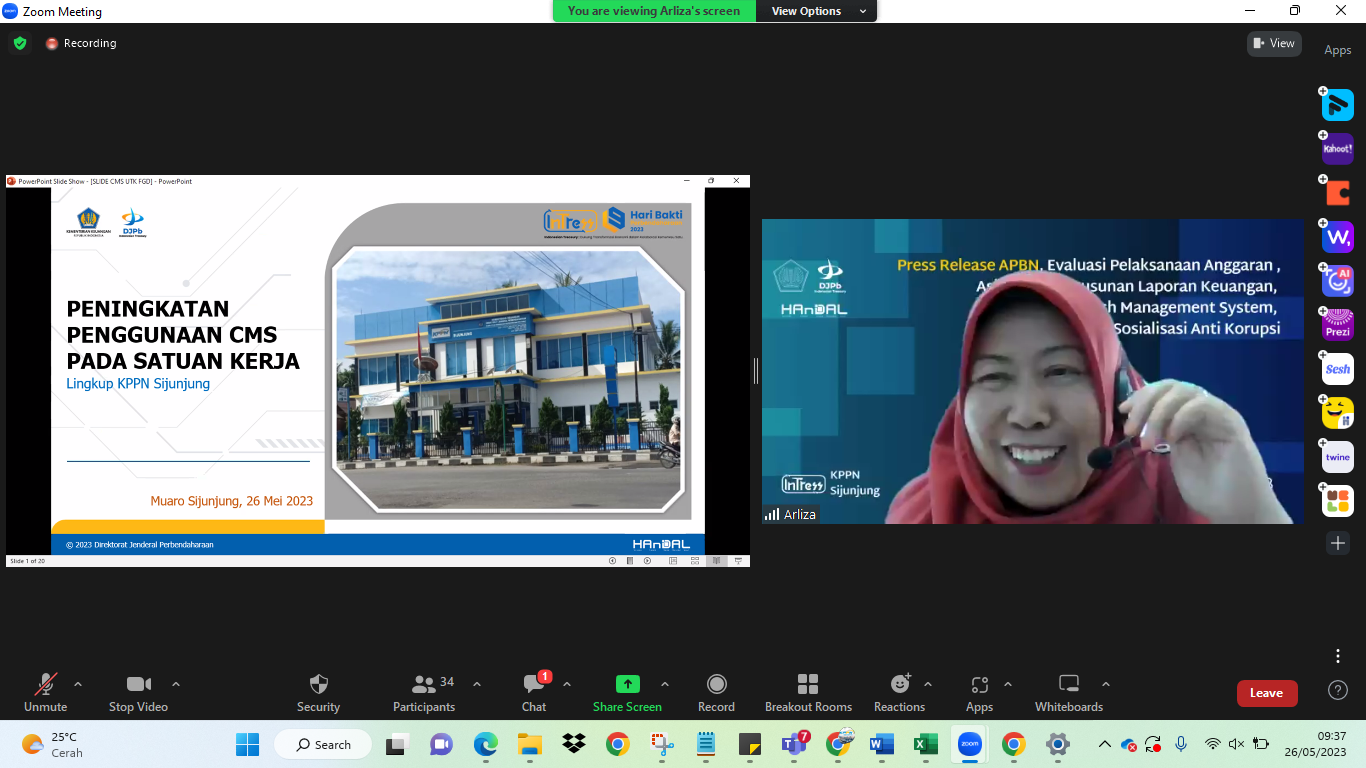The height and width of the screenshot is (768, 1366).
Task: Open the three-dot more options menu
Action: (x=1338, y=656)
